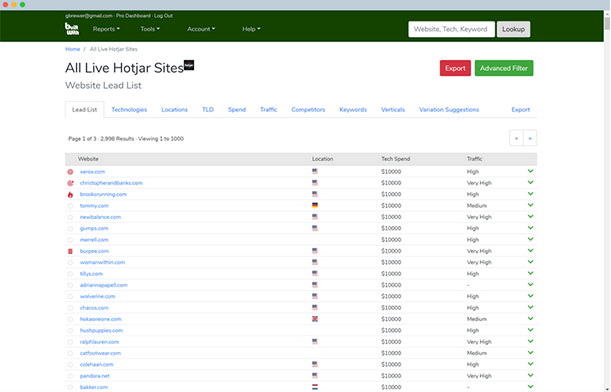Click the UK flag for hokaoneone.com
The height and width of the screenshot is (392, 611).
click(x=315, y=319)
